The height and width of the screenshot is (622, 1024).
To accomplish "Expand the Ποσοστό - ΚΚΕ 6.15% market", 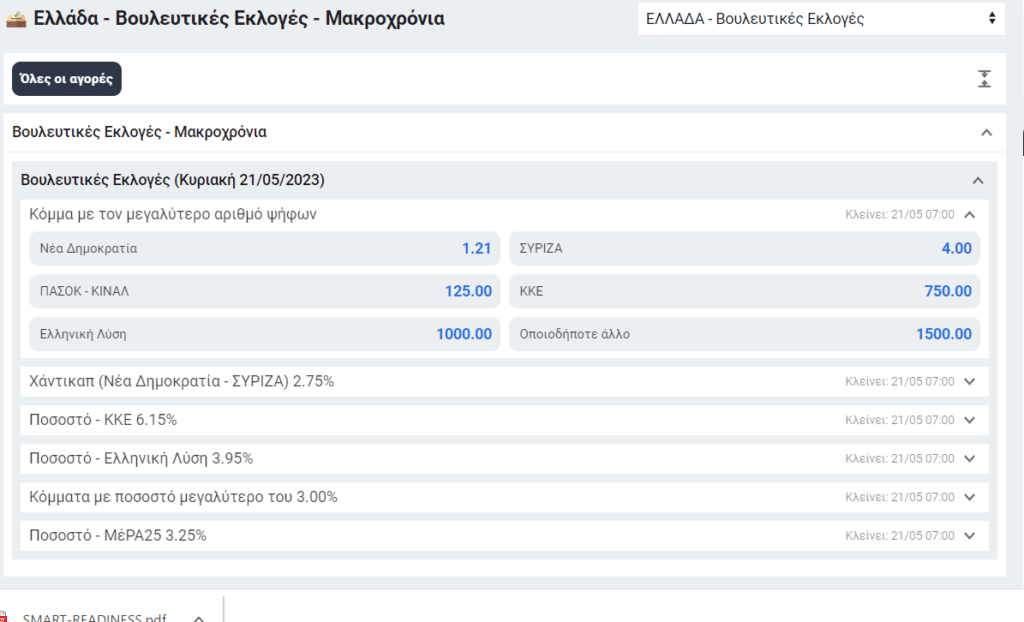I will [504, 420].
